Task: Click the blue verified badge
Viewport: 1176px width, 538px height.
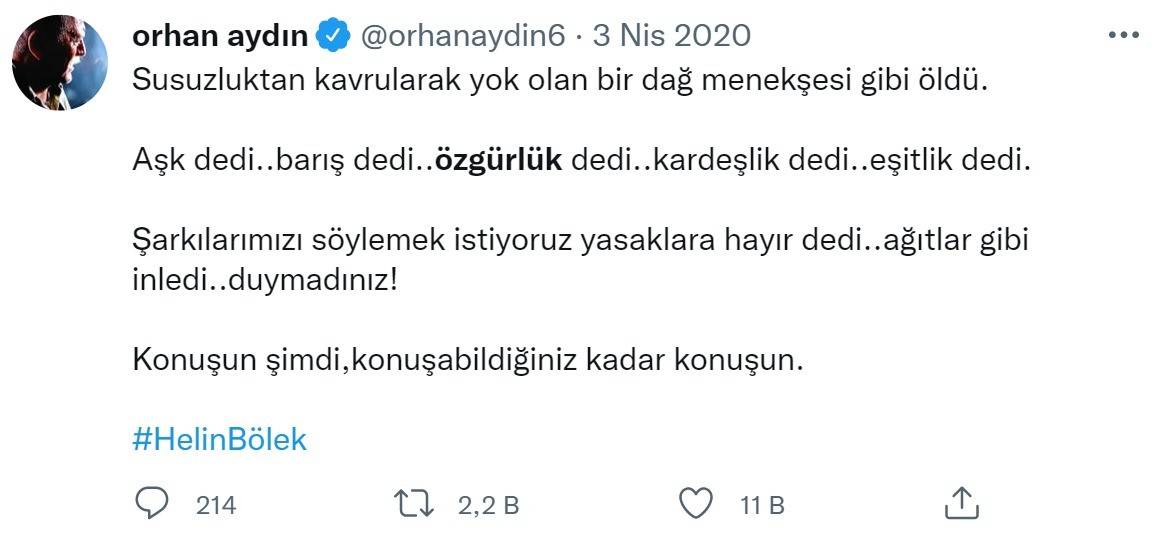Action: 333,37
